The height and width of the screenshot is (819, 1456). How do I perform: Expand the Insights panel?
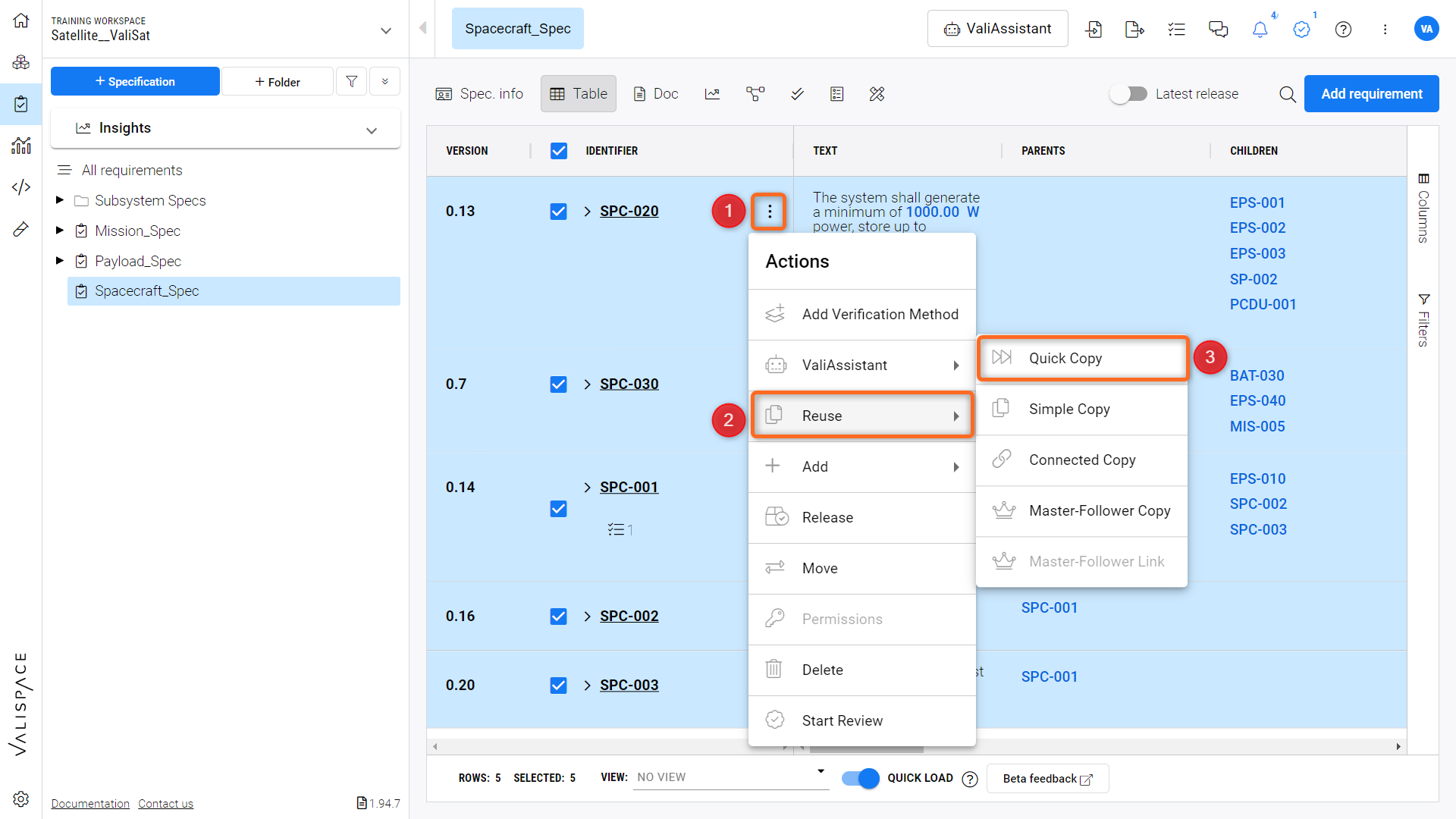(x=225, y=128)
